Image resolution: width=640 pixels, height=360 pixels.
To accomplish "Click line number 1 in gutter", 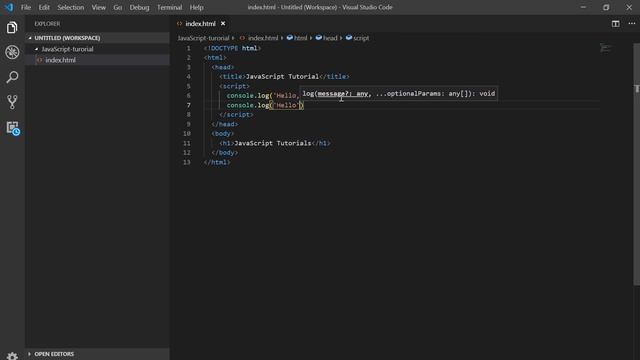I will point(189,48).
